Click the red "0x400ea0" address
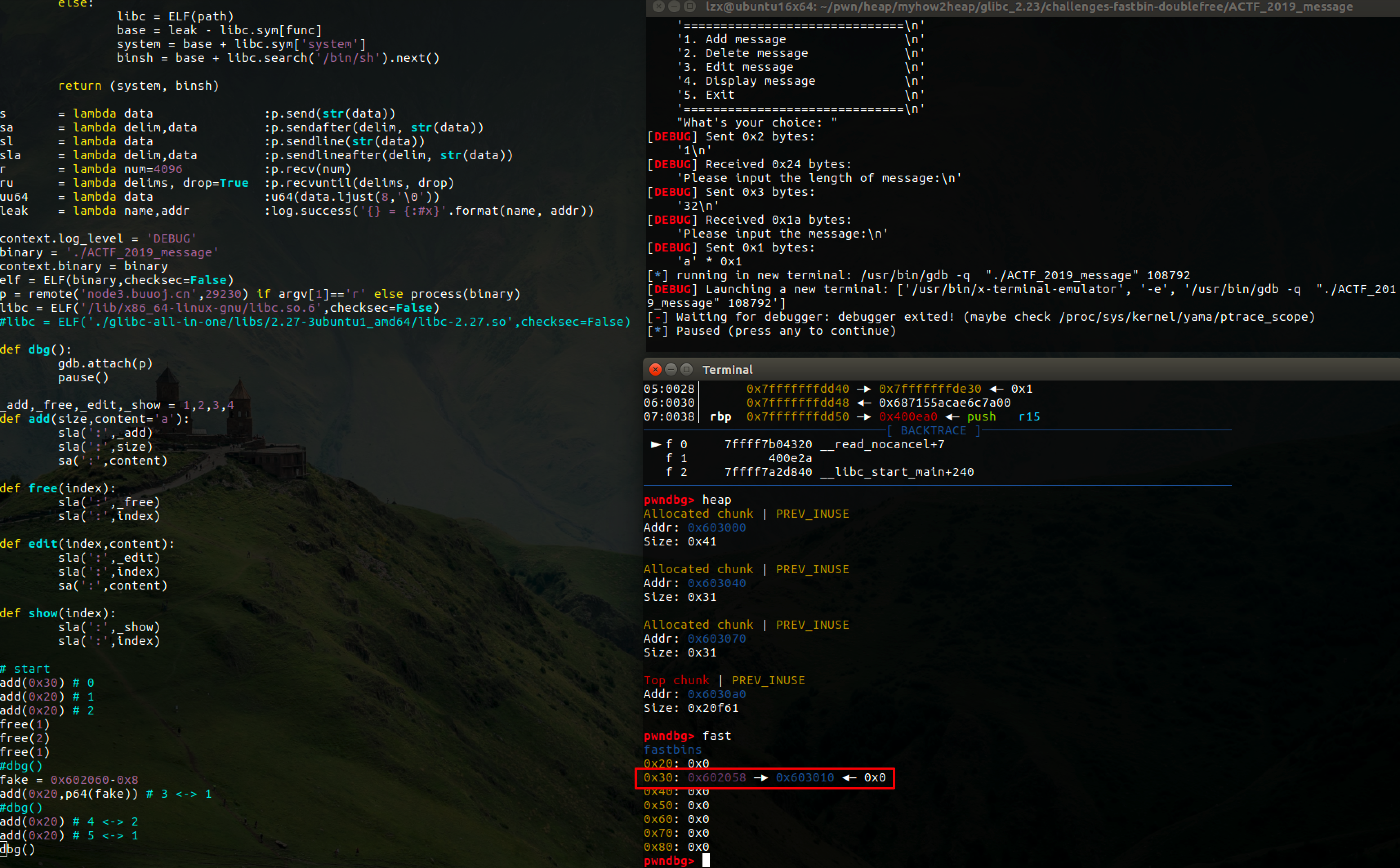1400x868 pixels. (908, 417)
